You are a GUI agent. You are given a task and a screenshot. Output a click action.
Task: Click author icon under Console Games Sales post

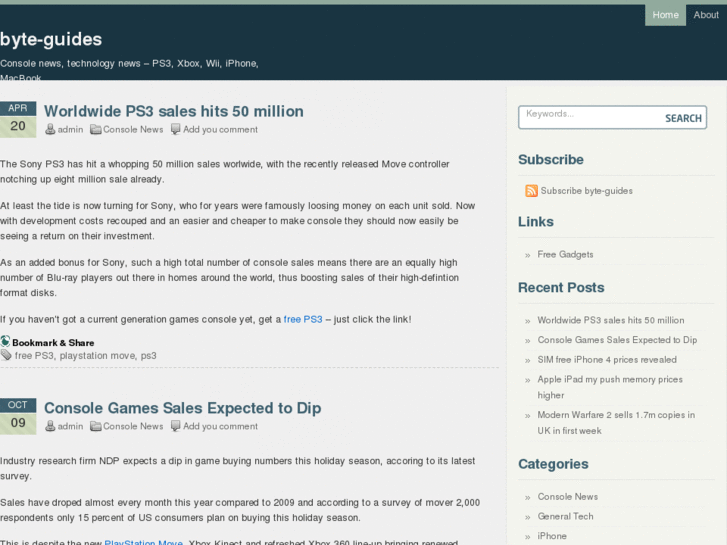point(50,426)
